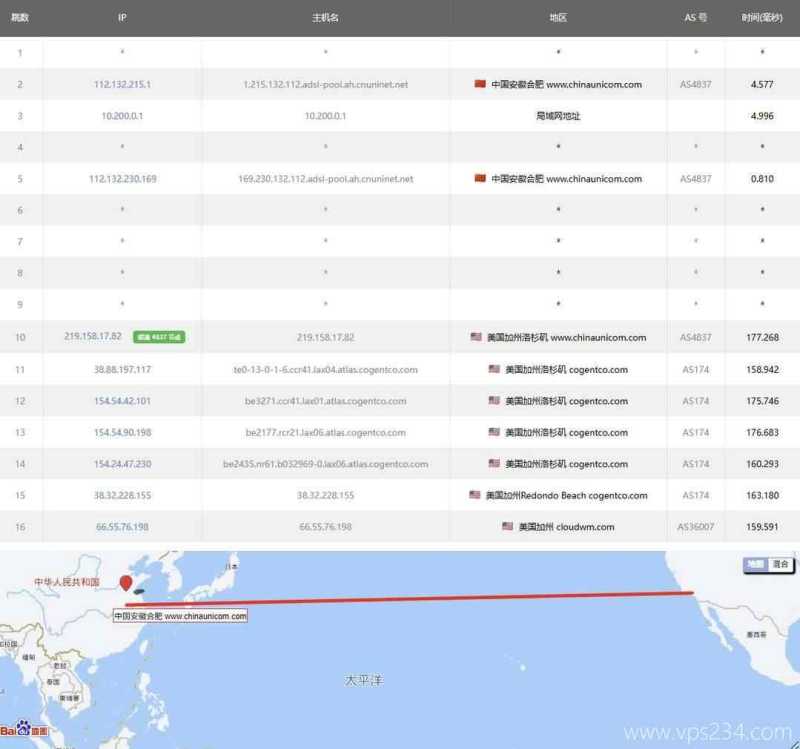Open IP address 112.132.215.1 link
Image resolution: width=800 pixels, height=749 pixels.
click(x=122, y=85)
